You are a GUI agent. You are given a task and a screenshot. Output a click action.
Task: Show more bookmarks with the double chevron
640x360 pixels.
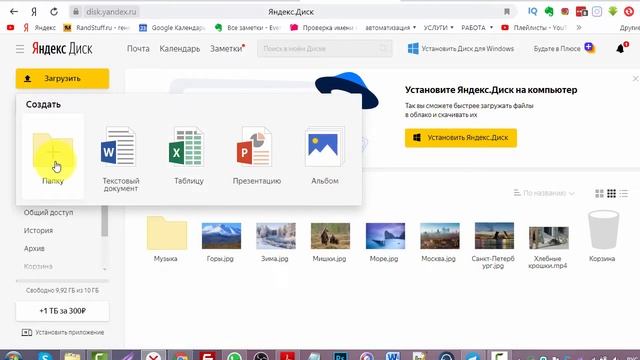pyautogui.click(x=578, y=27)
